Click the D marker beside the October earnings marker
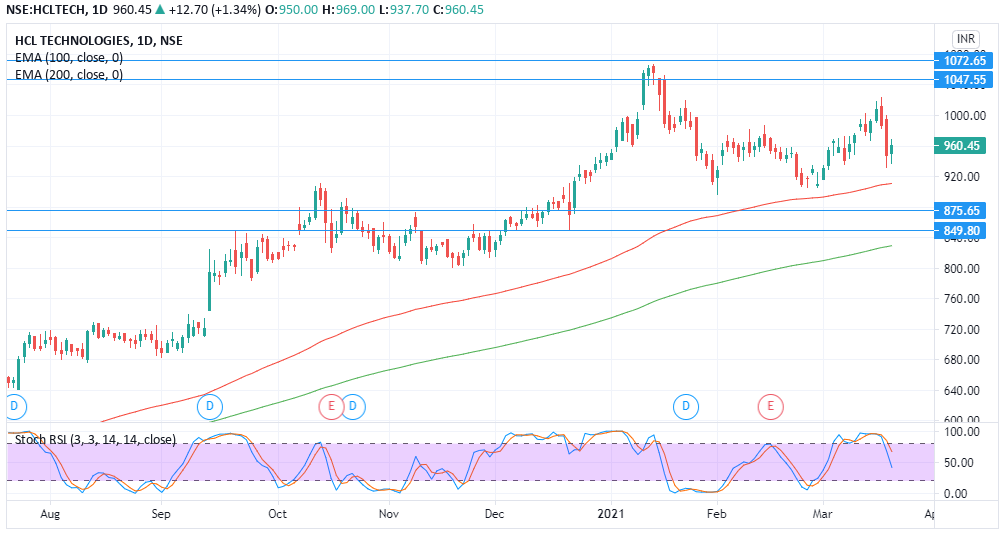Viewport: 1004px width, 535px height. [354, 406]
